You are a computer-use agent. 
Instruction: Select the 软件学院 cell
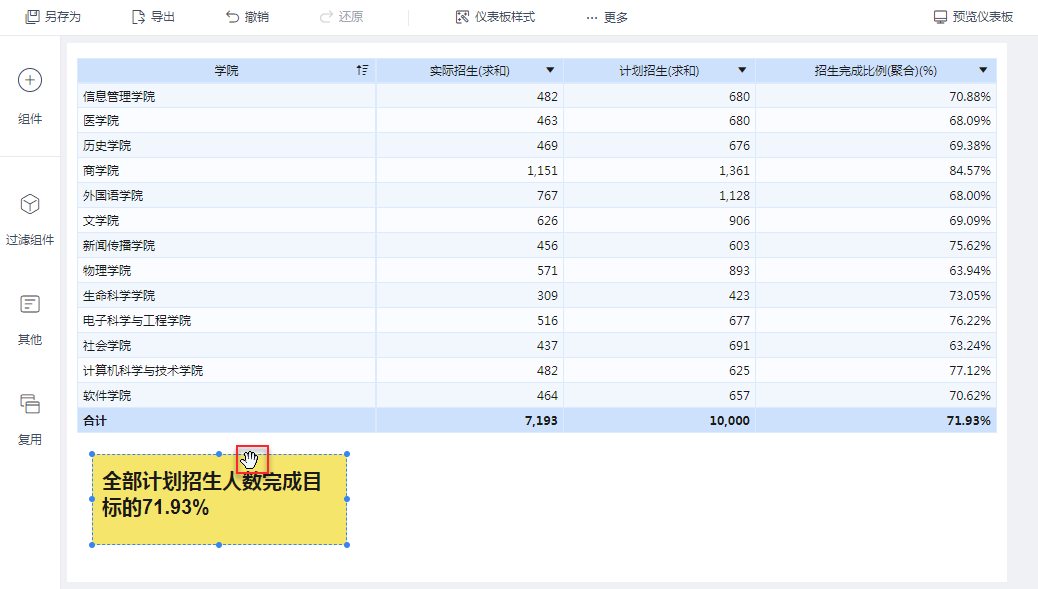coord(226,396)
